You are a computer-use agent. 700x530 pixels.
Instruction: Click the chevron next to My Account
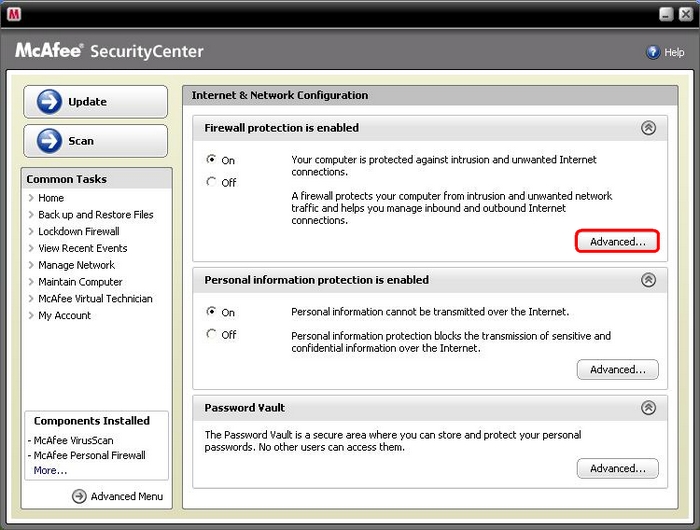[31, 316]
